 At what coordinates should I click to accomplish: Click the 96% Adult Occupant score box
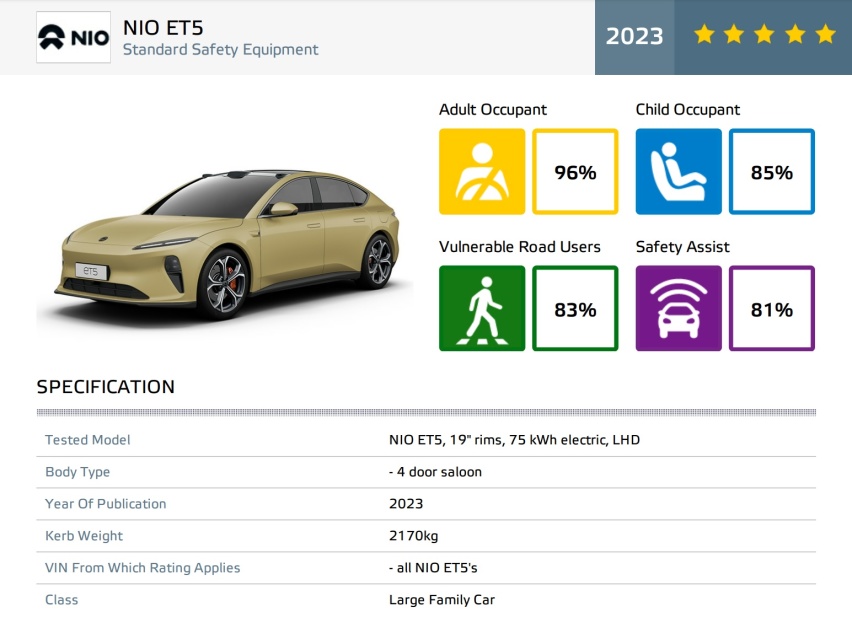(x=575, y=172)
